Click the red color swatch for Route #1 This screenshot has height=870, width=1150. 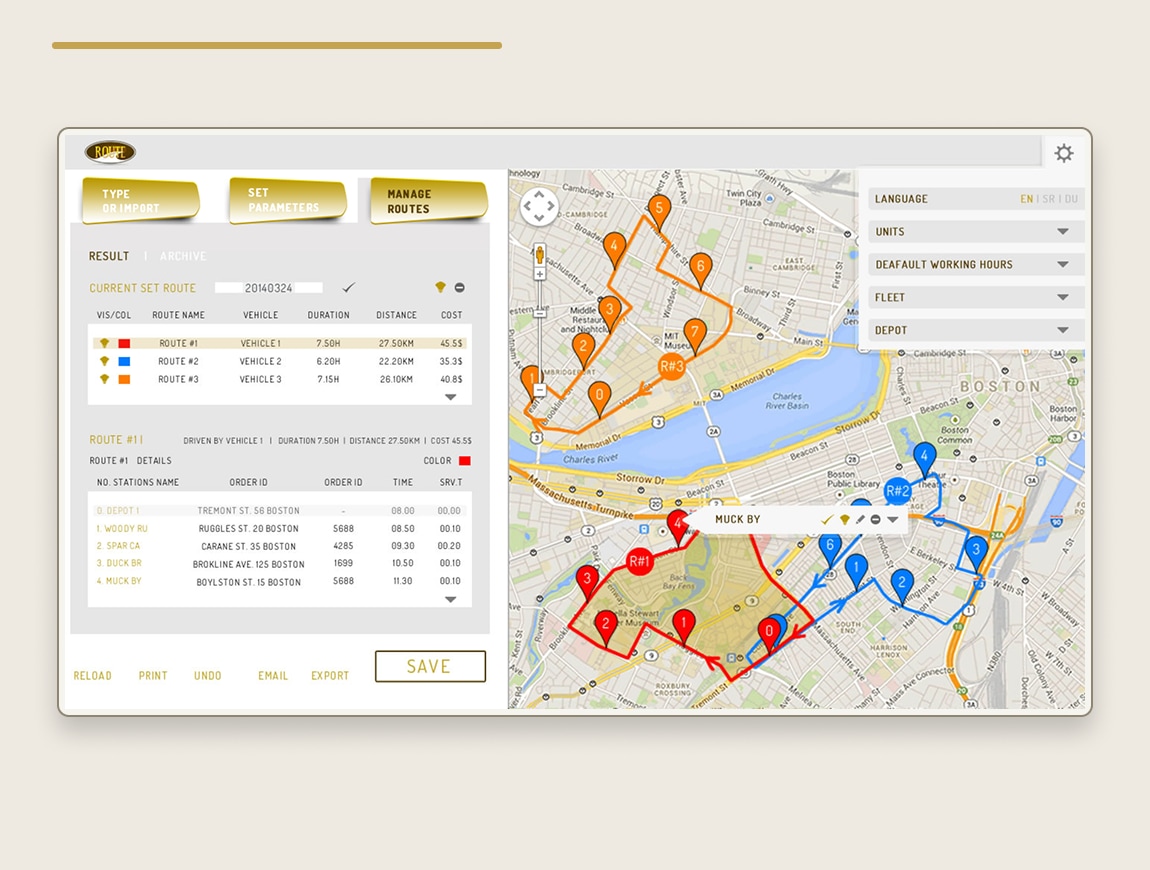(x=125, y=343)
